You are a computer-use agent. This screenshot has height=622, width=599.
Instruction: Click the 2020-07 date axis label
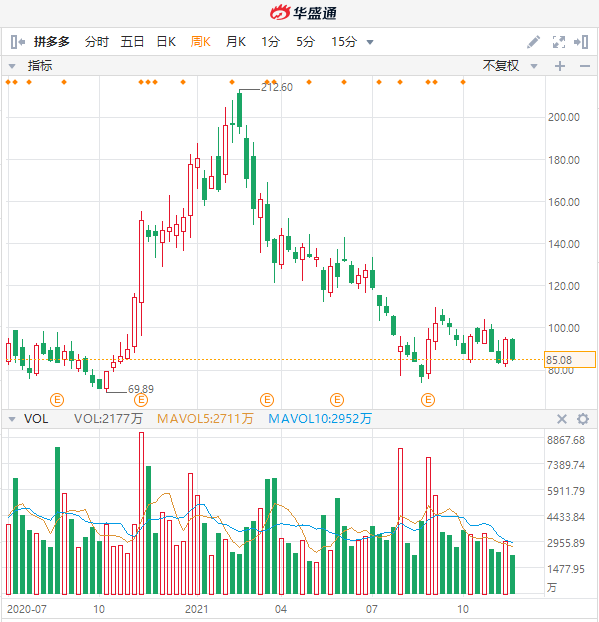(27, 609)
